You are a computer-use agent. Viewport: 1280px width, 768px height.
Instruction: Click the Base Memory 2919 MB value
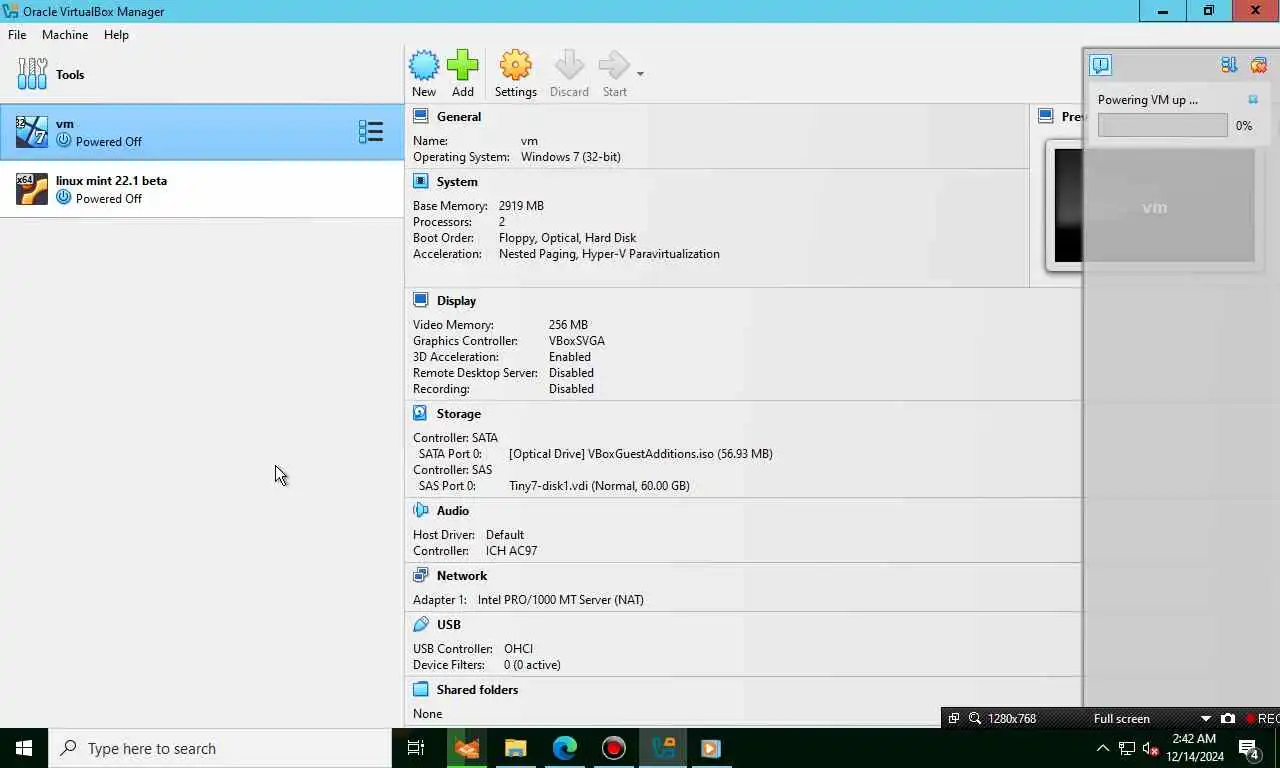(x=521, y=206)
